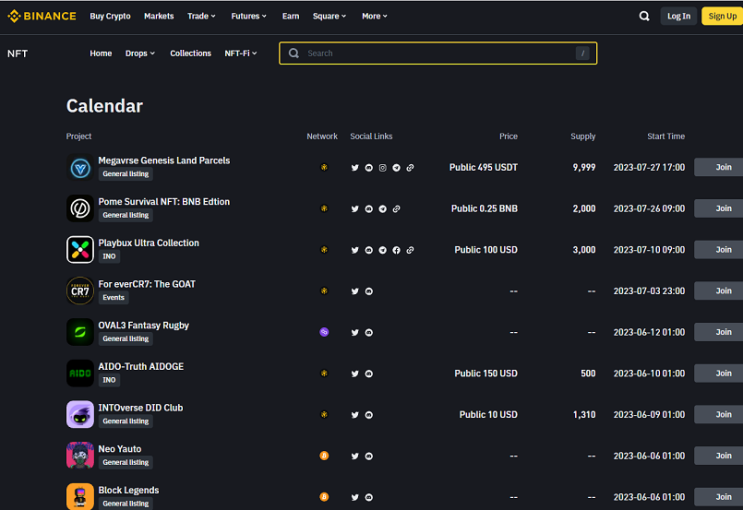The width and height of the screenshot is (743, 510).
Task: Open Twitter link for For everCR7: The GOAT
Action: 355,291
